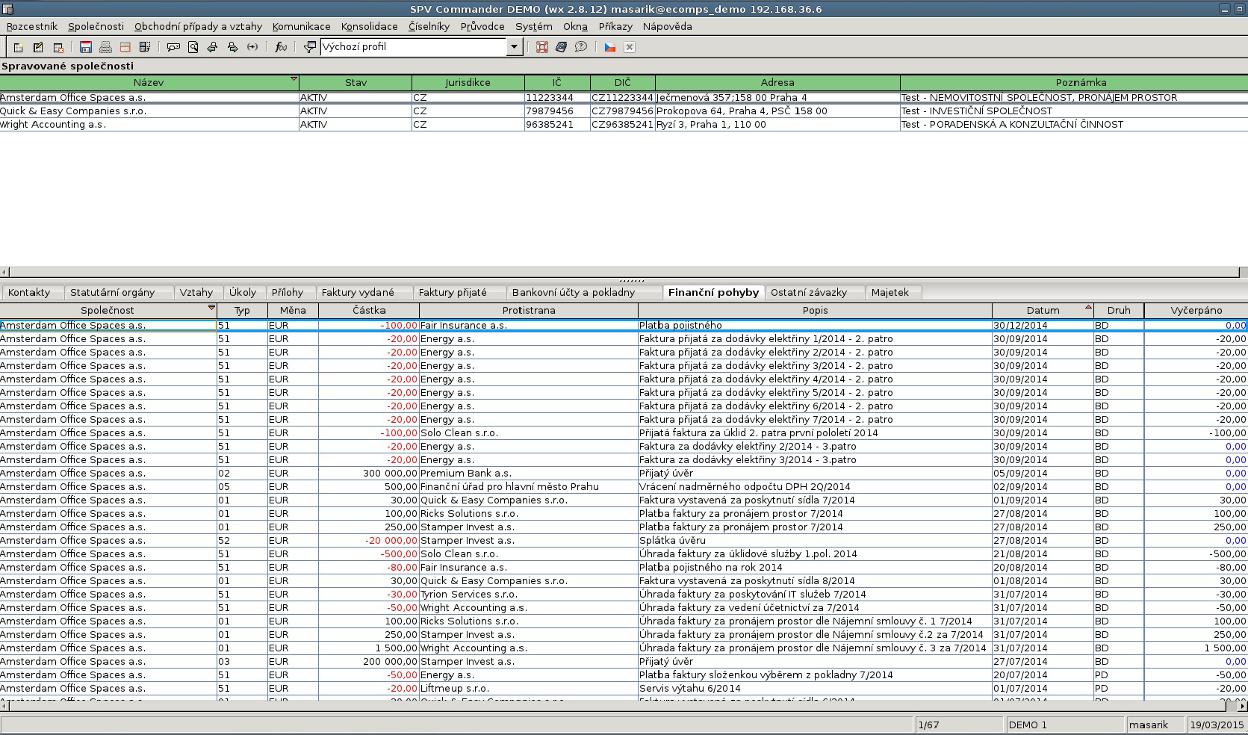The width and height of the screenshot is (1248, 735).
Task: Click the left arrow of the lower horizontal scrollbar
Action: 5,705
